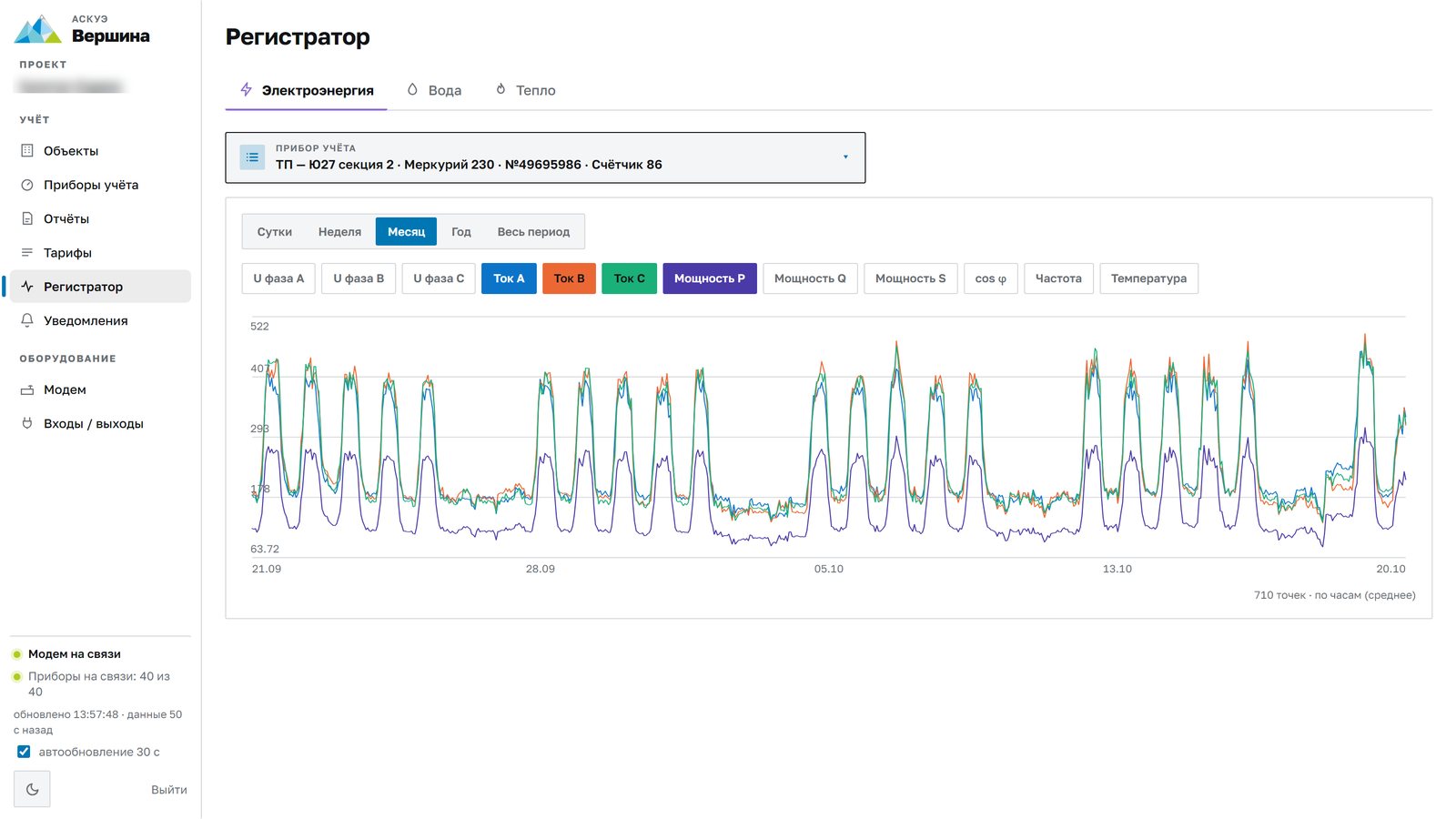1456x819 pixels.
Task: Click the water drop icon of Вода
Action: click(x=412, y=89)
